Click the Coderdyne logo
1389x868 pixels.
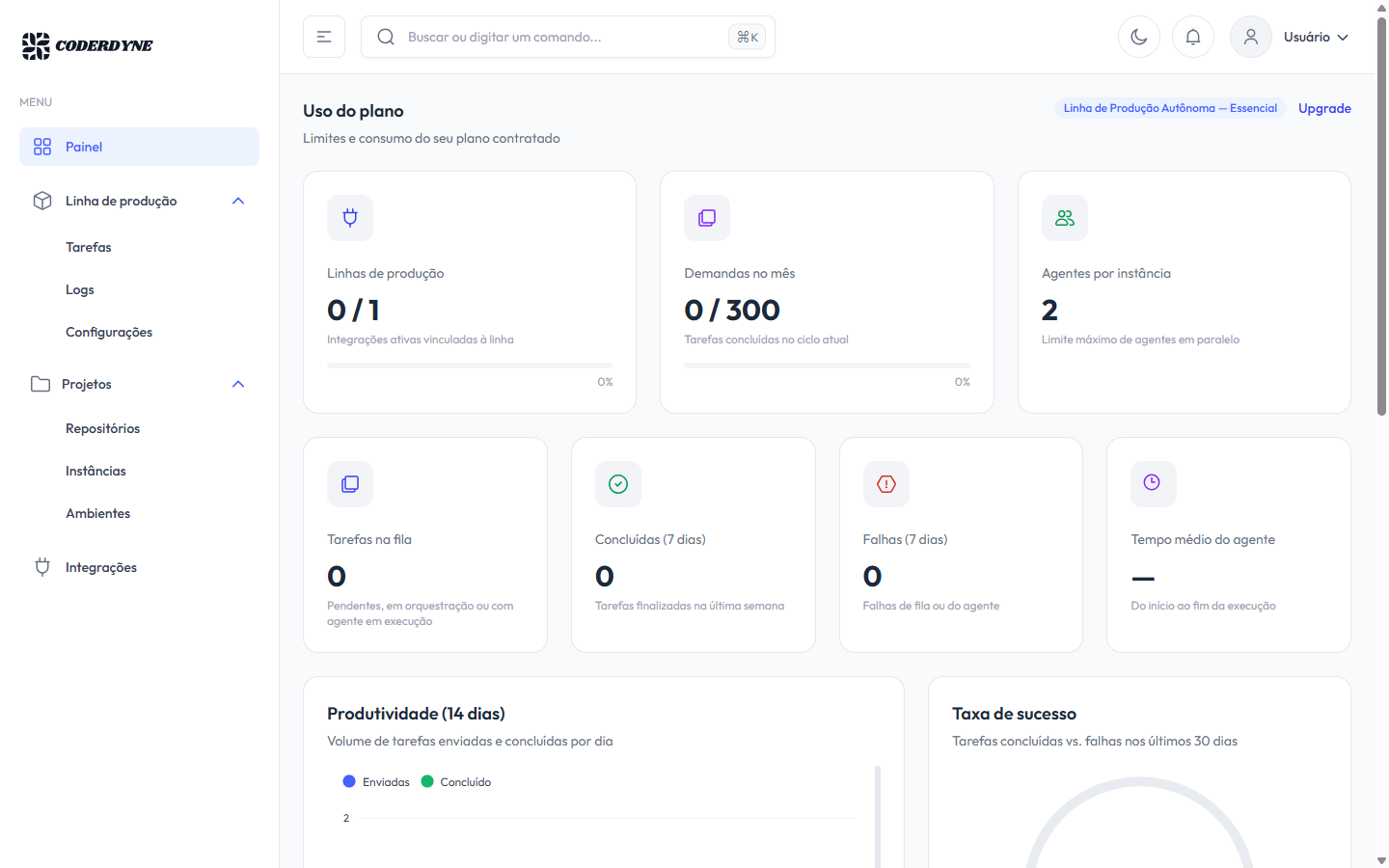point(87,45)
